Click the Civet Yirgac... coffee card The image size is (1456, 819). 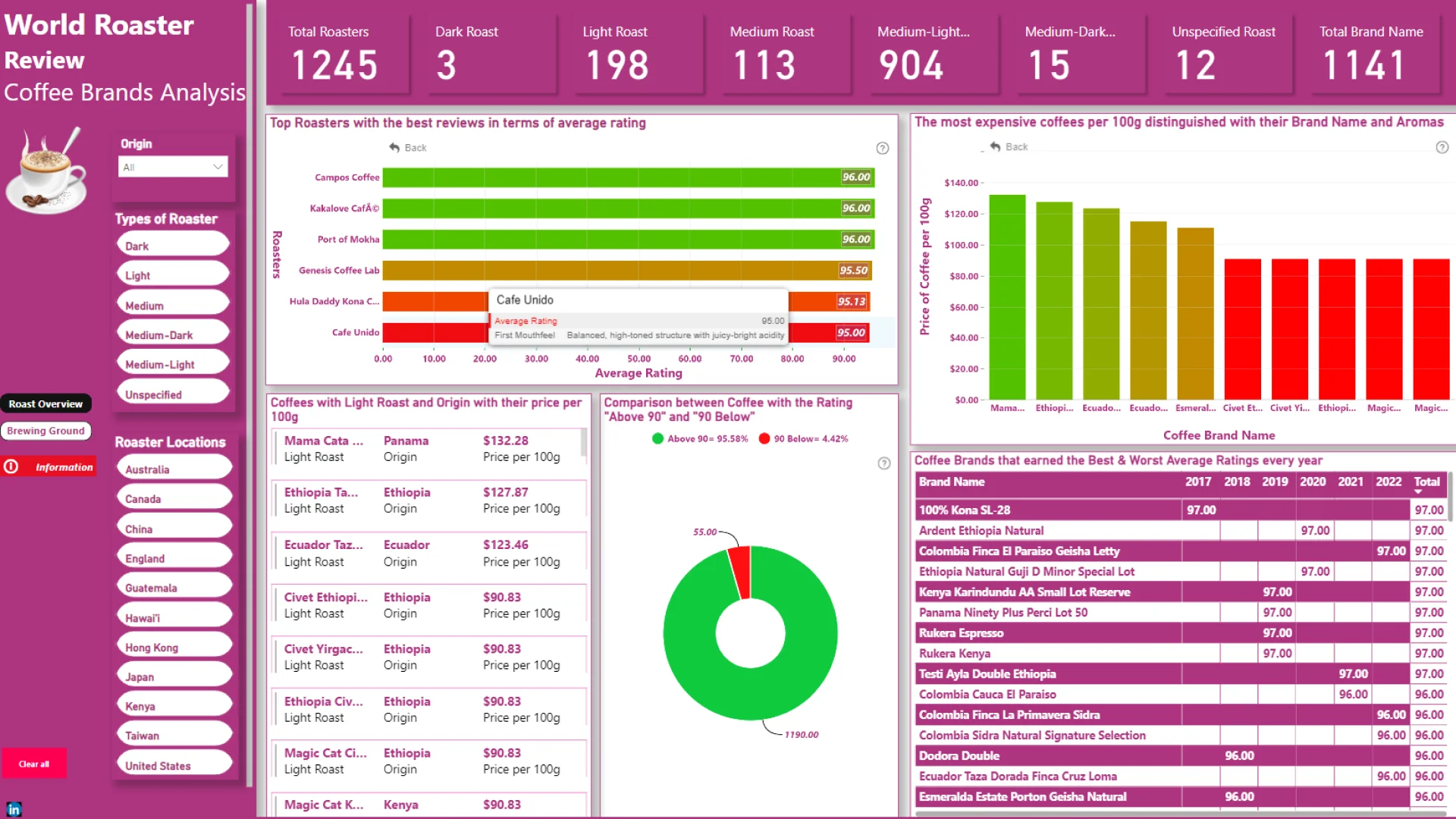click(x=428, y=657)
